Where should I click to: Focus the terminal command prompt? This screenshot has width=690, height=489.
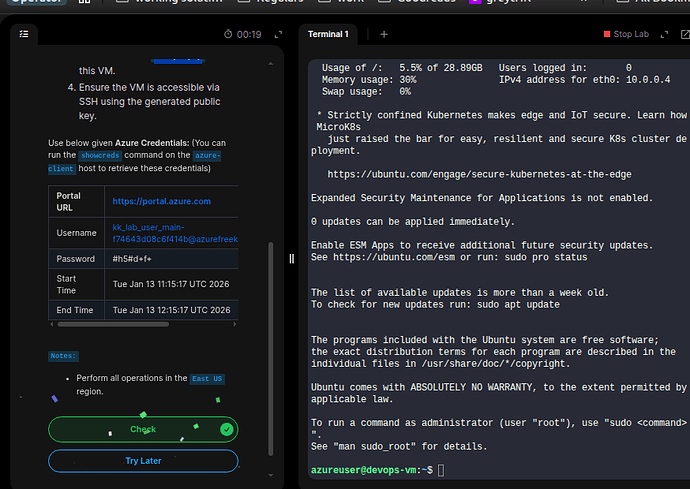pyautogui.click(x=441, y=470)
